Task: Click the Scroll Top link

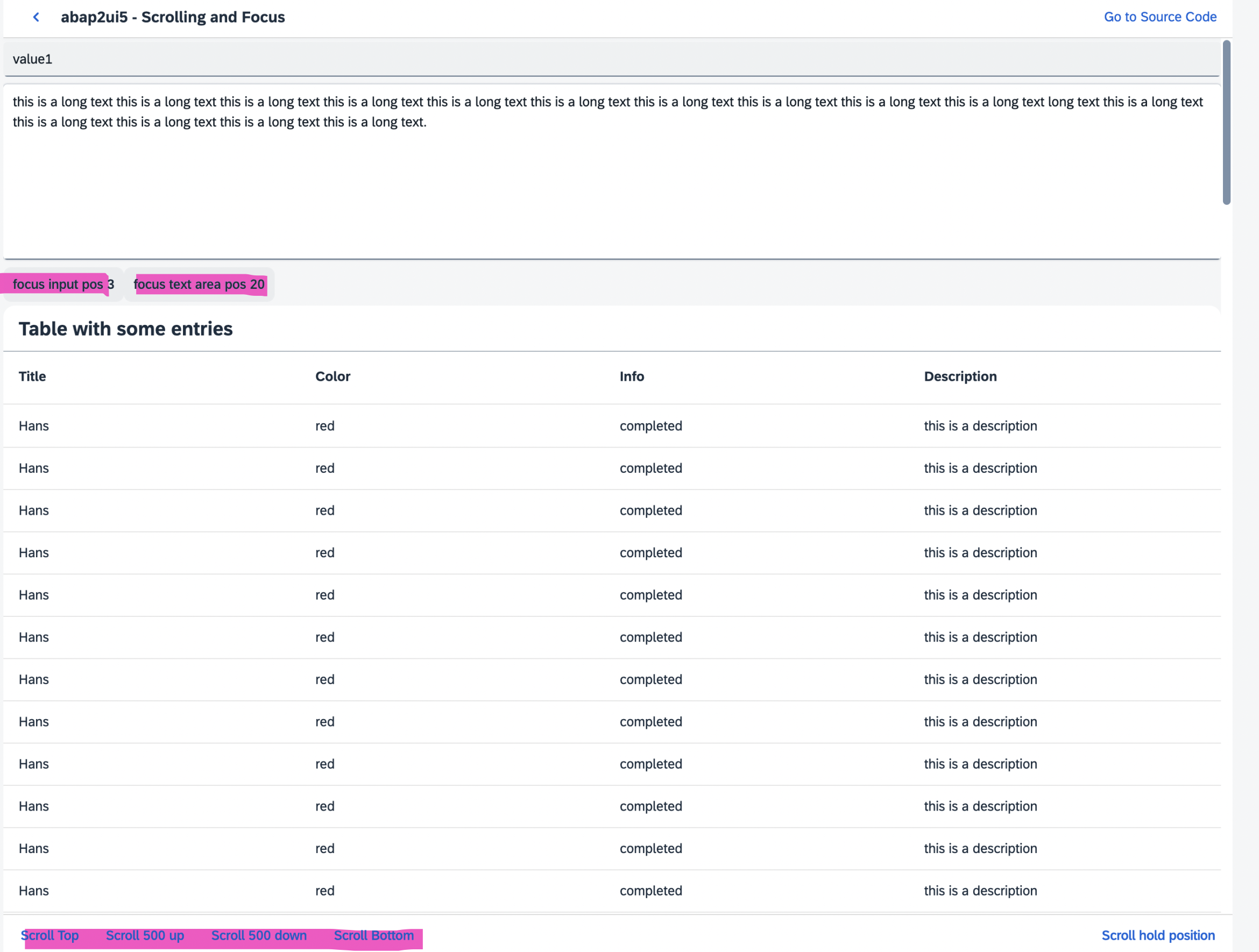Action: pos(49,935)
